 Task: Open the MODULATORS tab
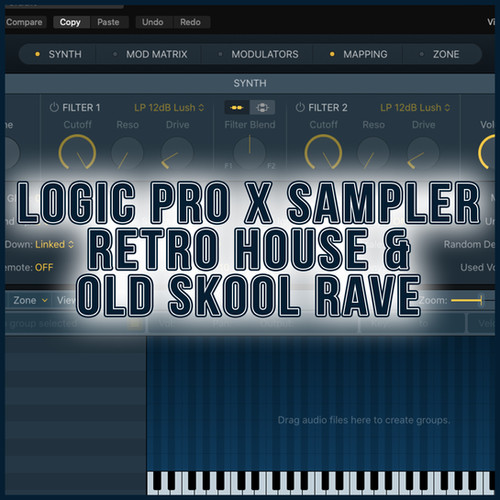coord(258,54)
